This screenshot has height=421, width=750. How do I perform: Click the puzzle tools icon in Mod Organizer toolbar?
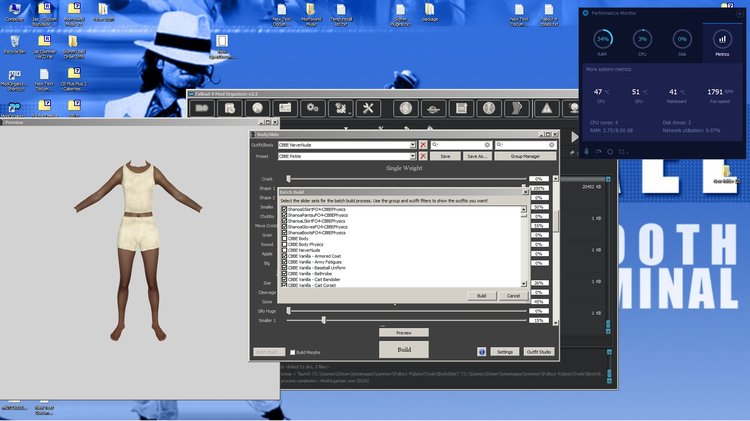(341, 109)
